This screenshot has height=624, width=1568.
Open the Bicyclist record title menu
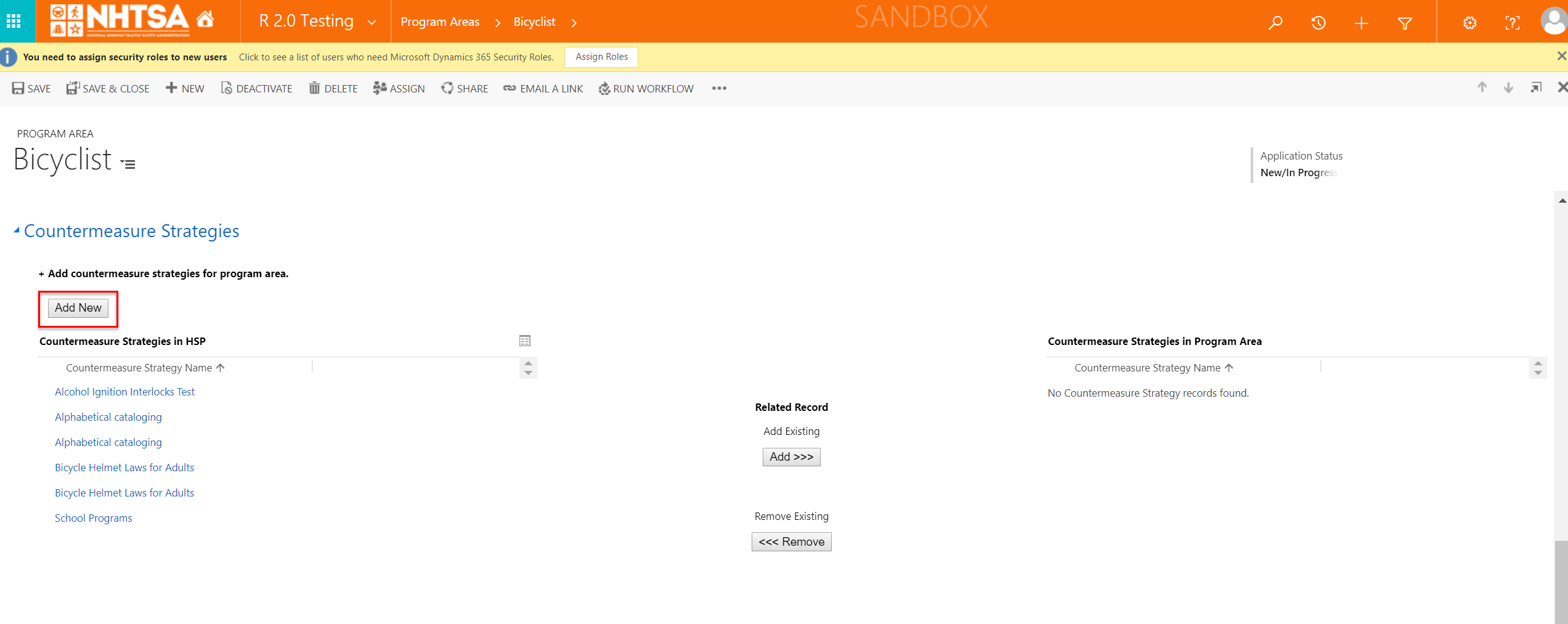pos(128,164)
